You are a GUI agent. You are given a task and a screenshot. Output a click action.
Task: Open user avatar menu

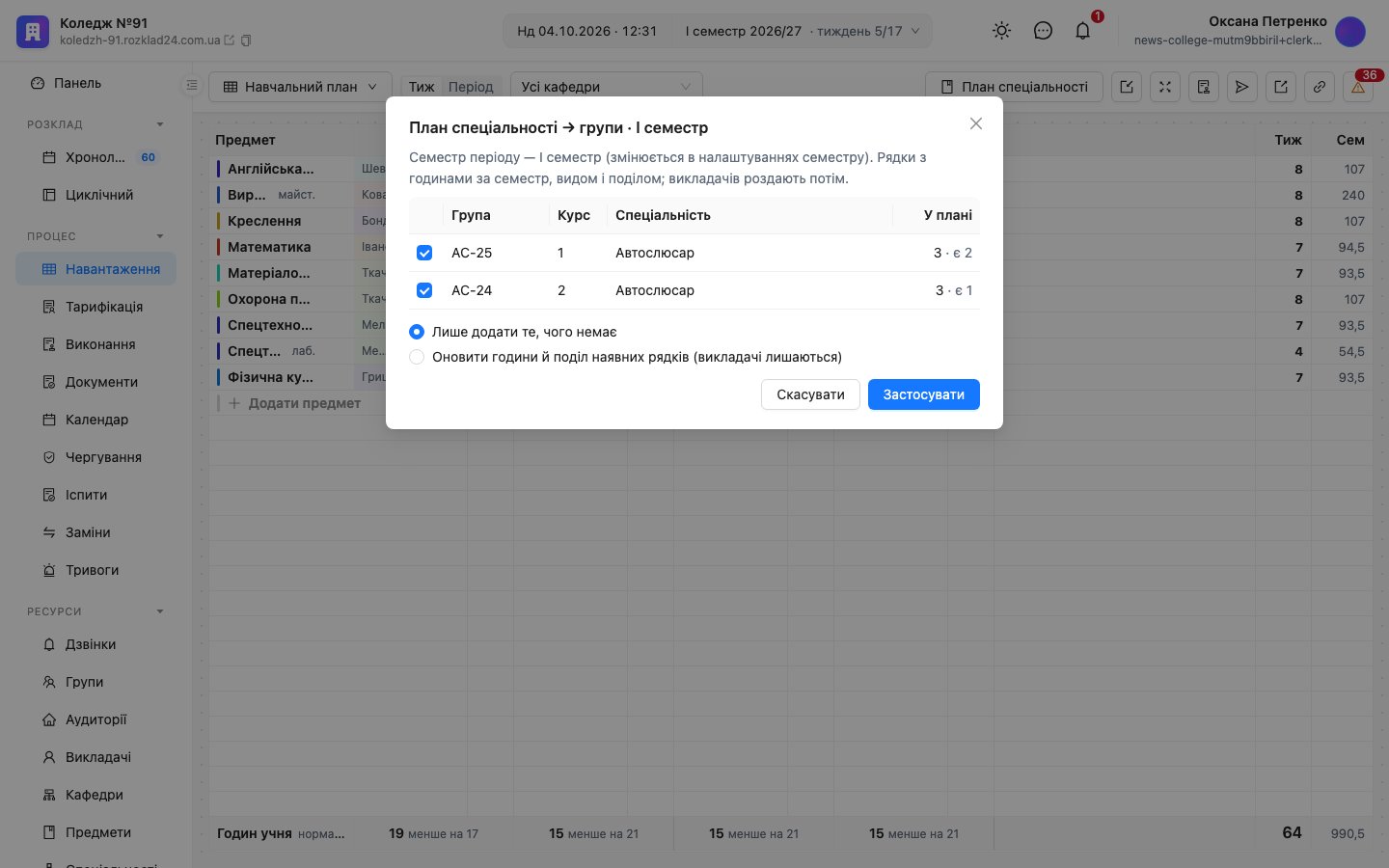pos(1350,31)
